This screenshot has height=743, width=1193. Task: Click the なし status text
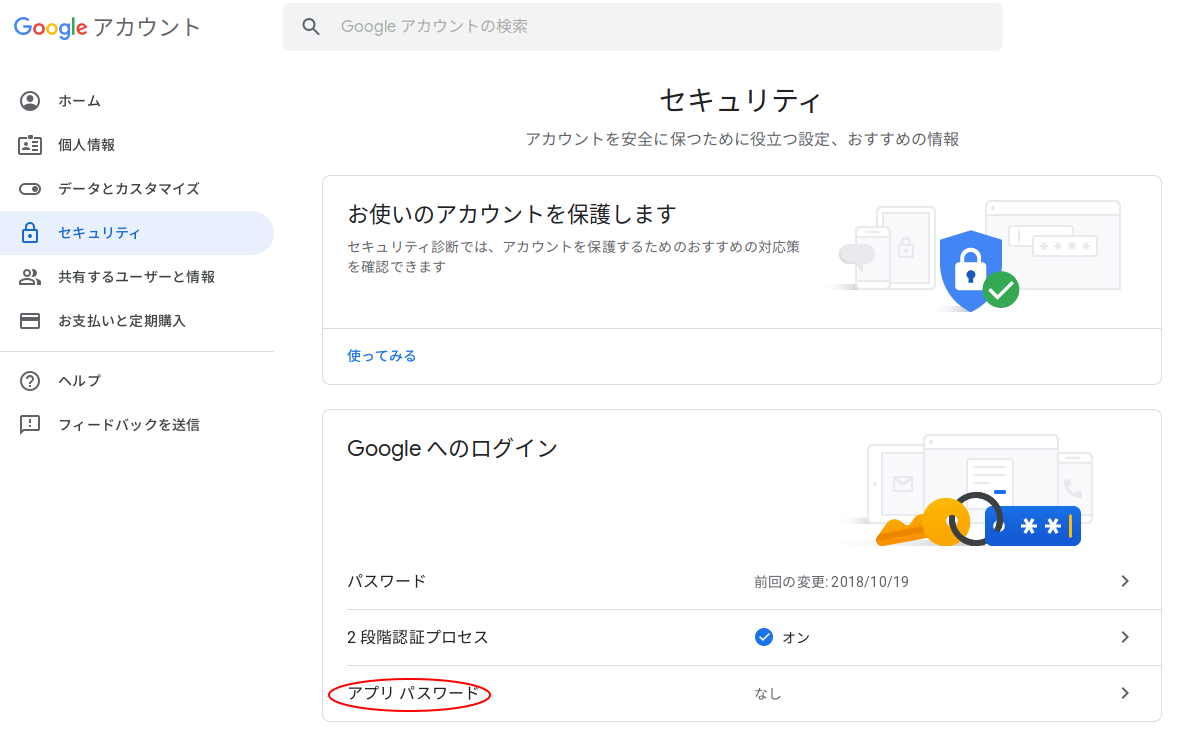pyautogui.click(x=768, y=694)
